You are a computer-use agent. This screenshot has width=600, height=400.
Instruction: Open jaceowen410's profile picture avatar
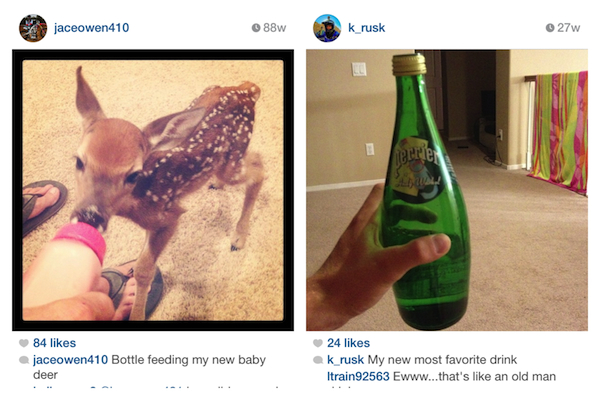(33, 27)
